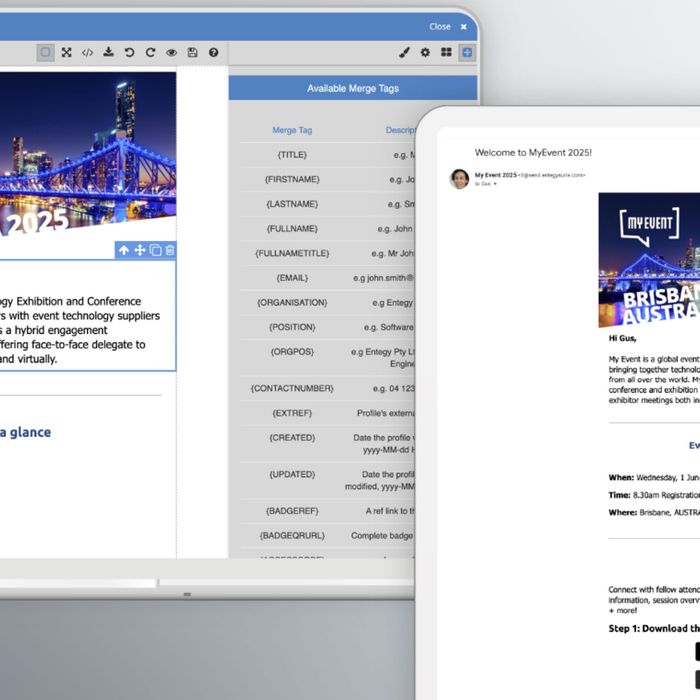This screenshot has width=700, height=700.
Task: Duplicate the selected block with copy icon
Action: [x=155, y=250]
